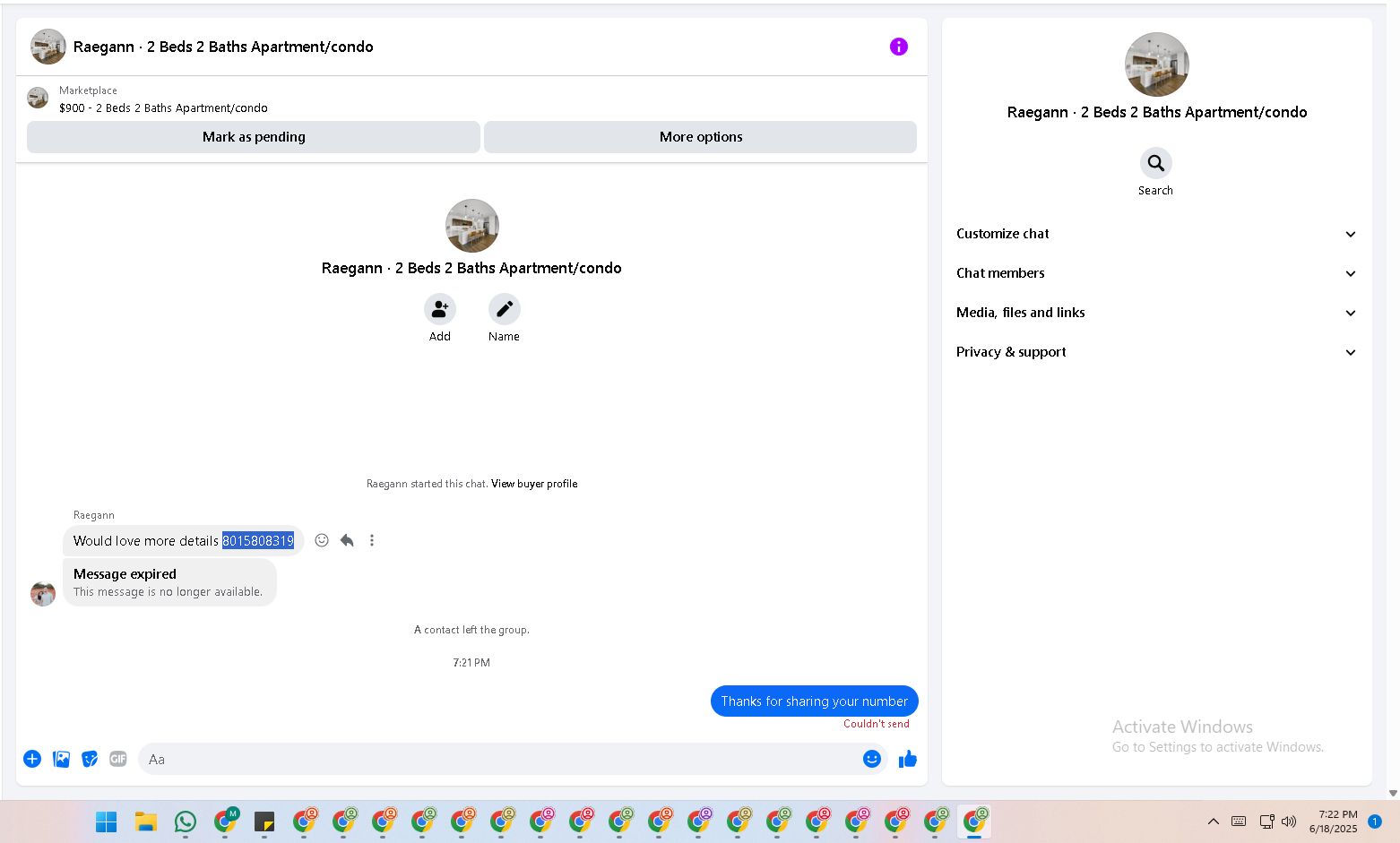Open Windows Start menu
1400x843 pixels.
coord(106,821)
